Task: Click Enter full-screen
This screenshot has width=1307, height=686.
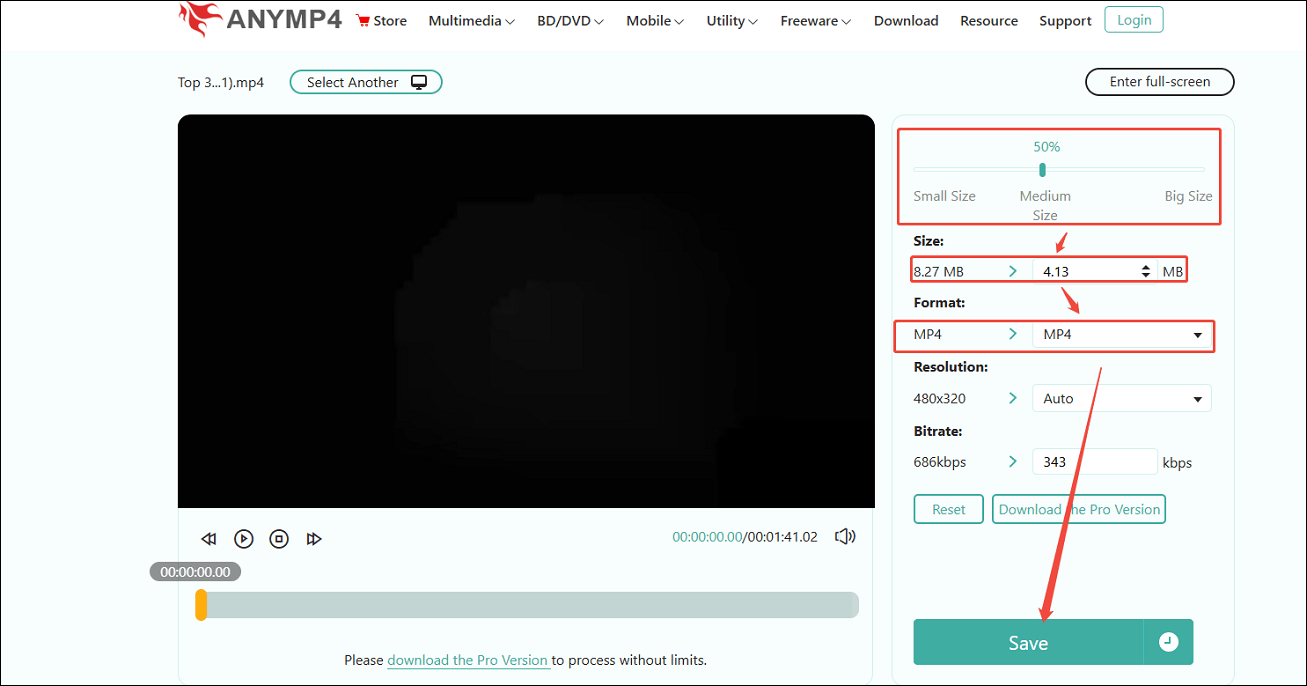Action: [1159, 81]
